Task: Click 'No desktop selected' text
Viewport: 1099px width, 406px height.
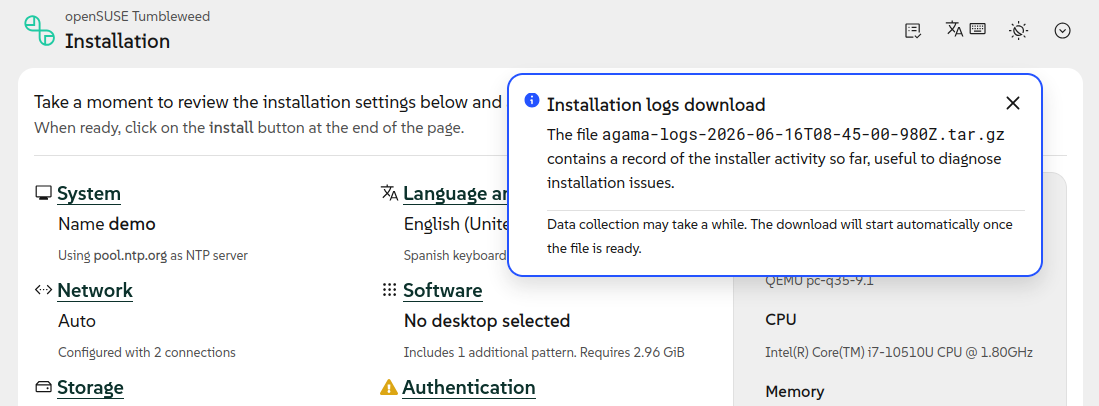Action: 487,321
